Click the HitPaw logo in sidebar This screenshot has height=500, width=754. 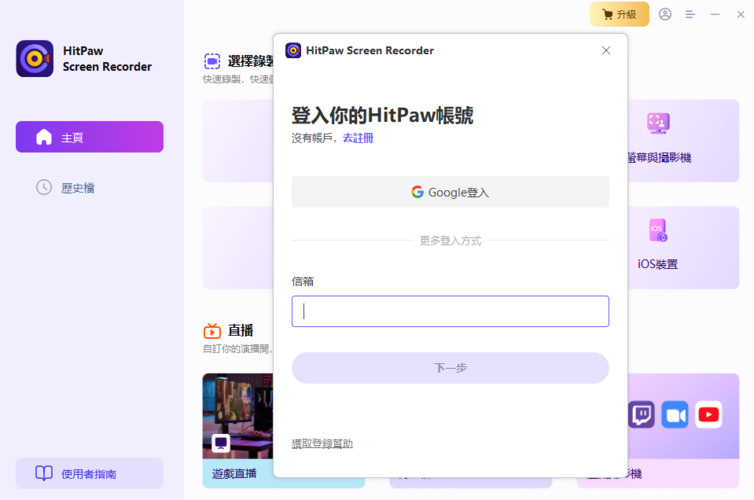(x=35, y=59)
